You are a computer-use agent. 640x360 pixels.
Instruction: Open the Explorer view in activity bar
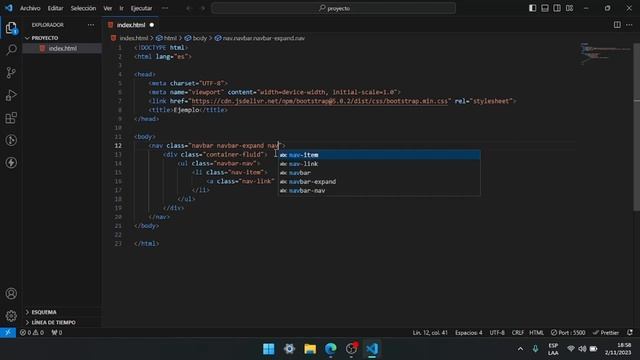(11, 28)
